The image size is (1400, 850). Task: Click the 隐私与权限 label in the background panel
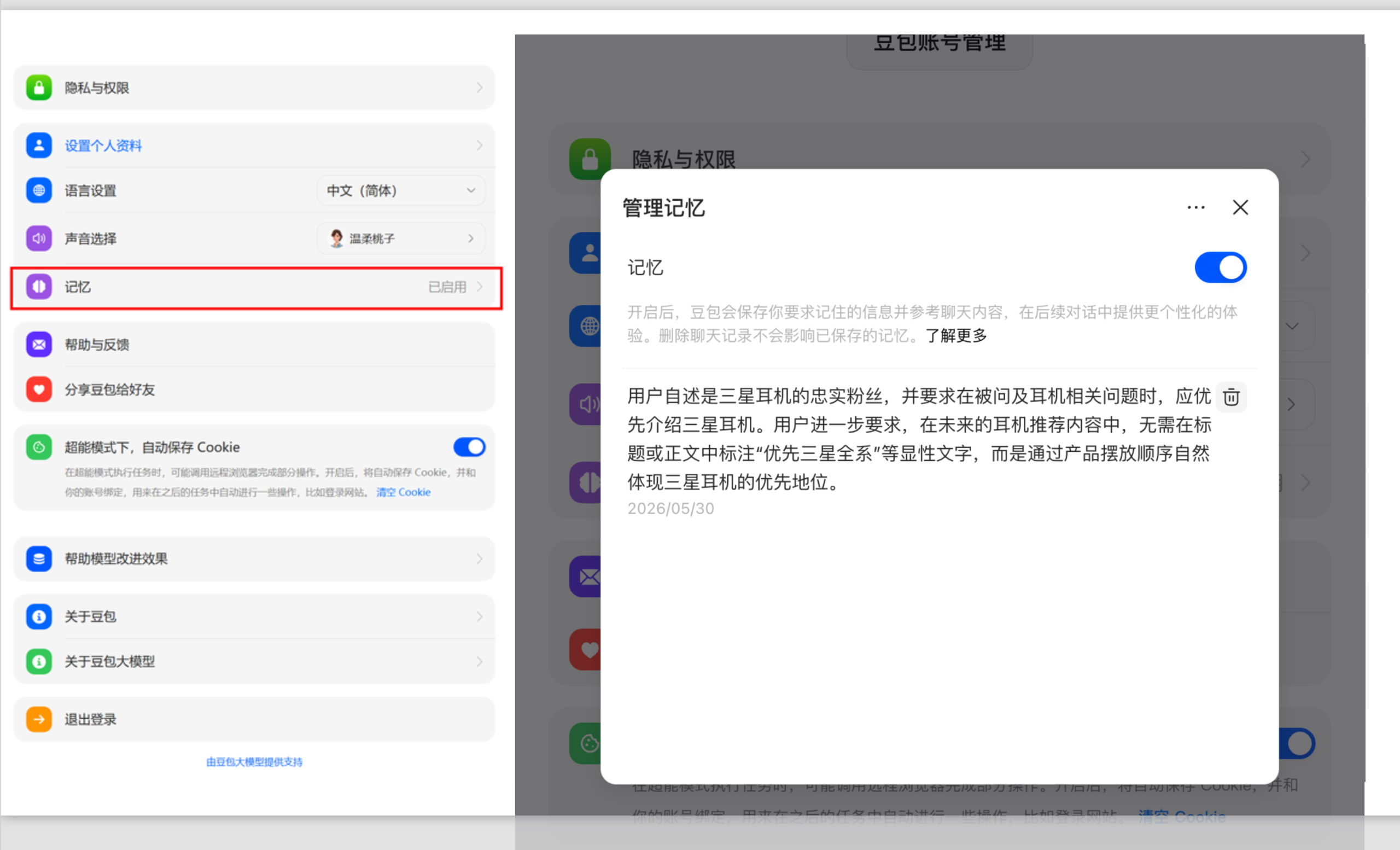pos(684,160)
